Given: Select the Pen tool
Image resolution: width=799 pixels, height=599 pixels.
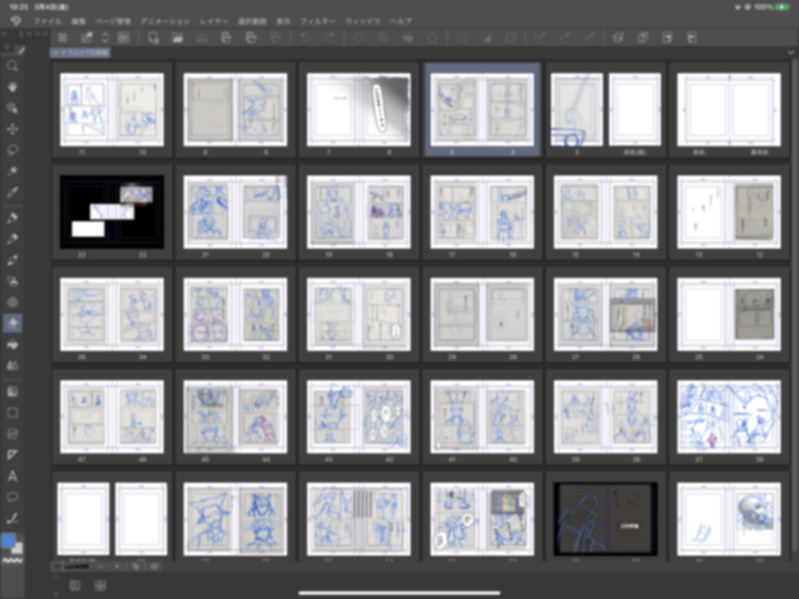Looking at the screenshot, I should pos(12,217).
